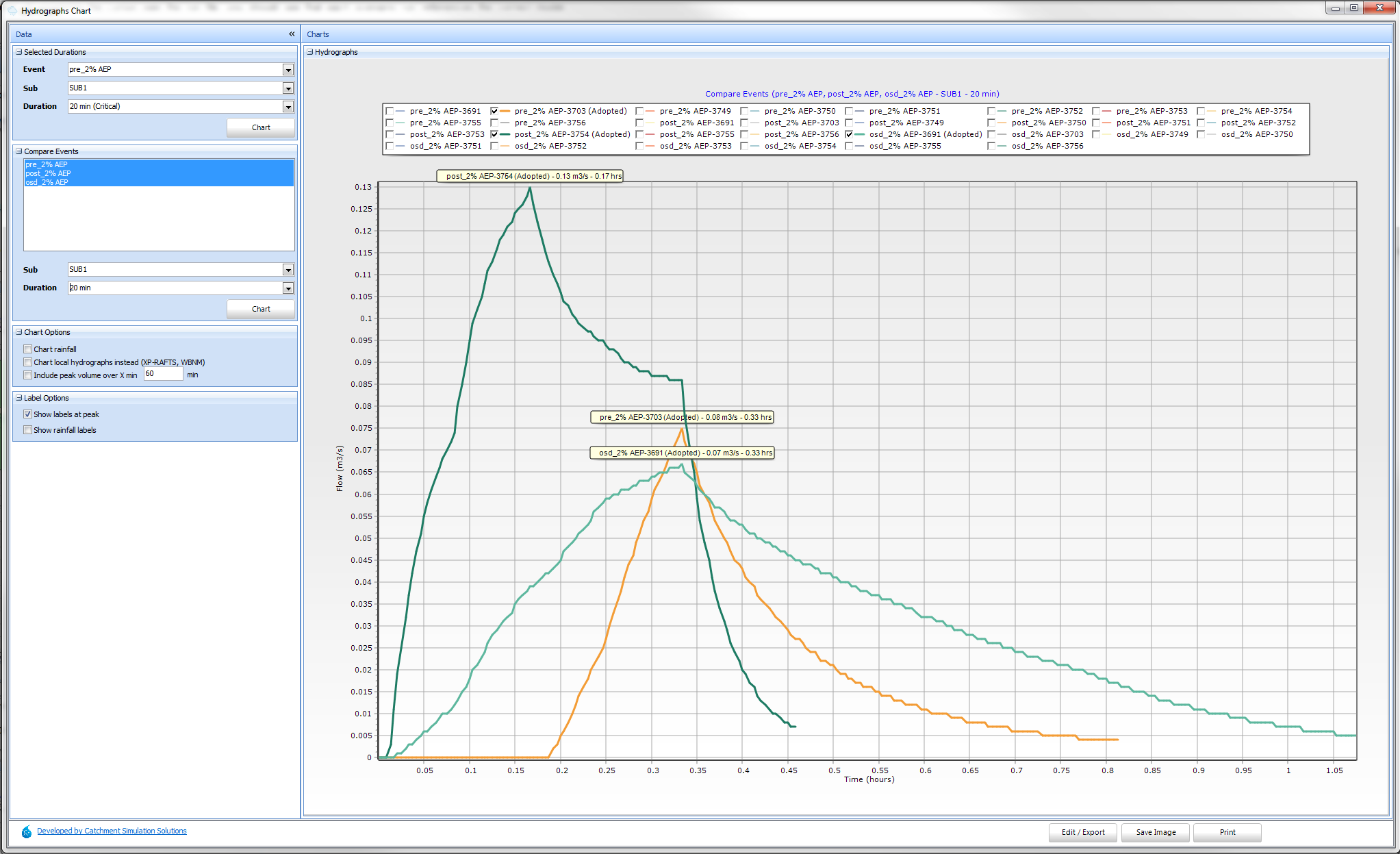Click the Hydrographs Chart window title icon
The height and width of the screenshot is (854, 1400).
[x=12, y=11]
